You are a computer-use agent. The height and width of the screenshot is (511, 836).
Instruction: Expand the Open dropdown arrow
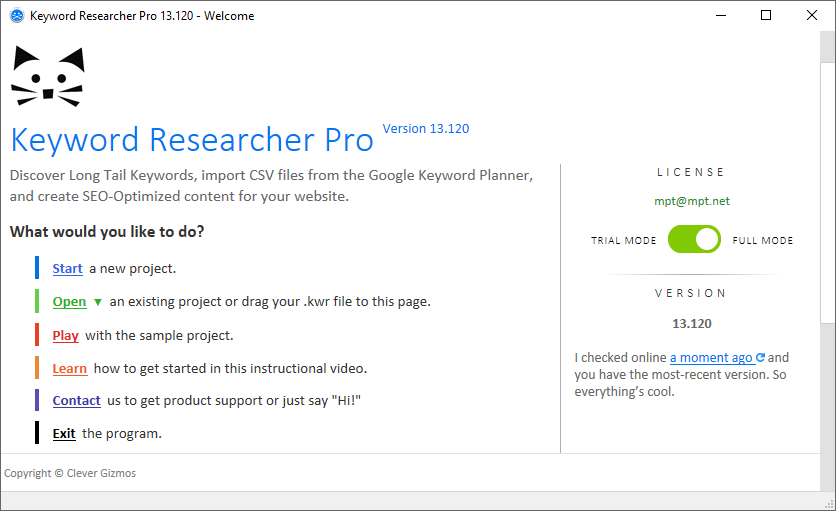pos(98,302)
